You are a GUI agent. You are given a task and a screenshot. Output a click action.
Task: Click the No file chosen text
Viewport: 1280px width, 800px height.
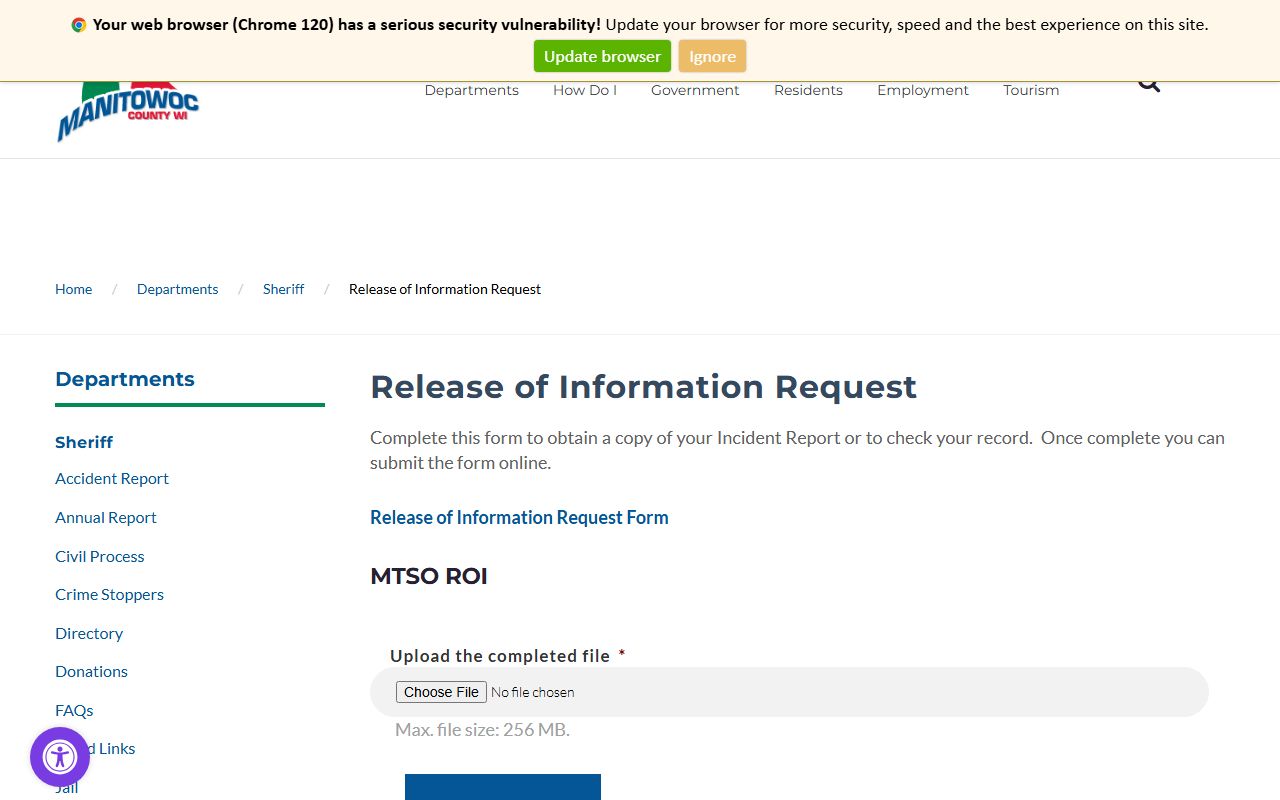click(532, 692)
